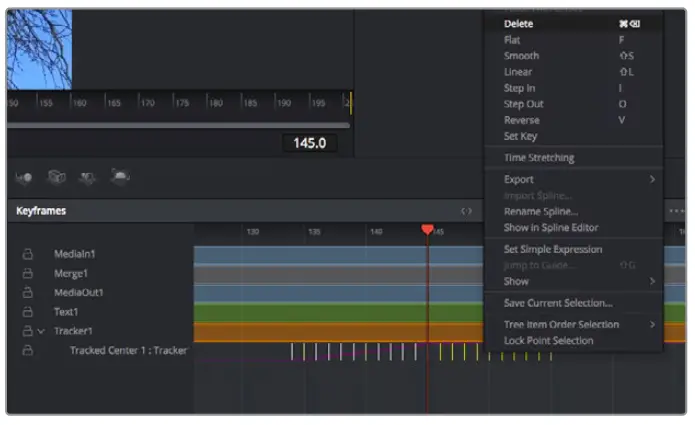Viewport: 695px width, 425px height.
Task: Click the red playhead marker in Keyframes
Action: (428, 230)
